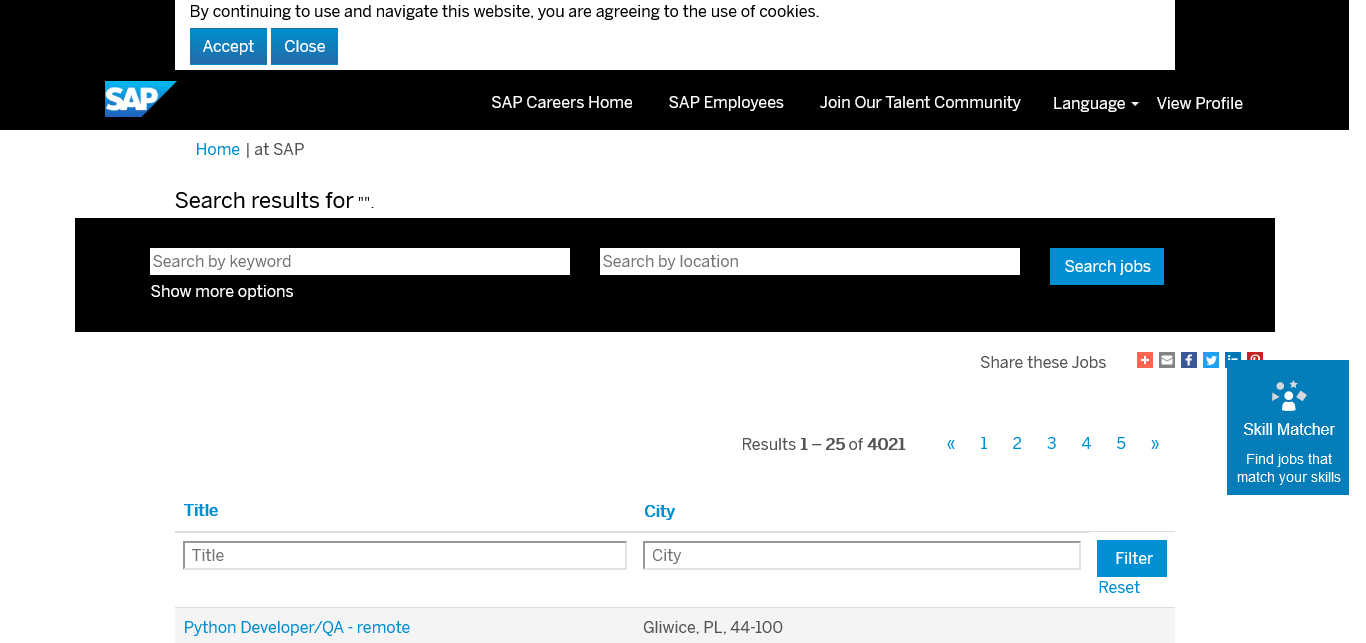Reset the table filters
This screenshot has height=643, width=1366.
pos(1119,587)
